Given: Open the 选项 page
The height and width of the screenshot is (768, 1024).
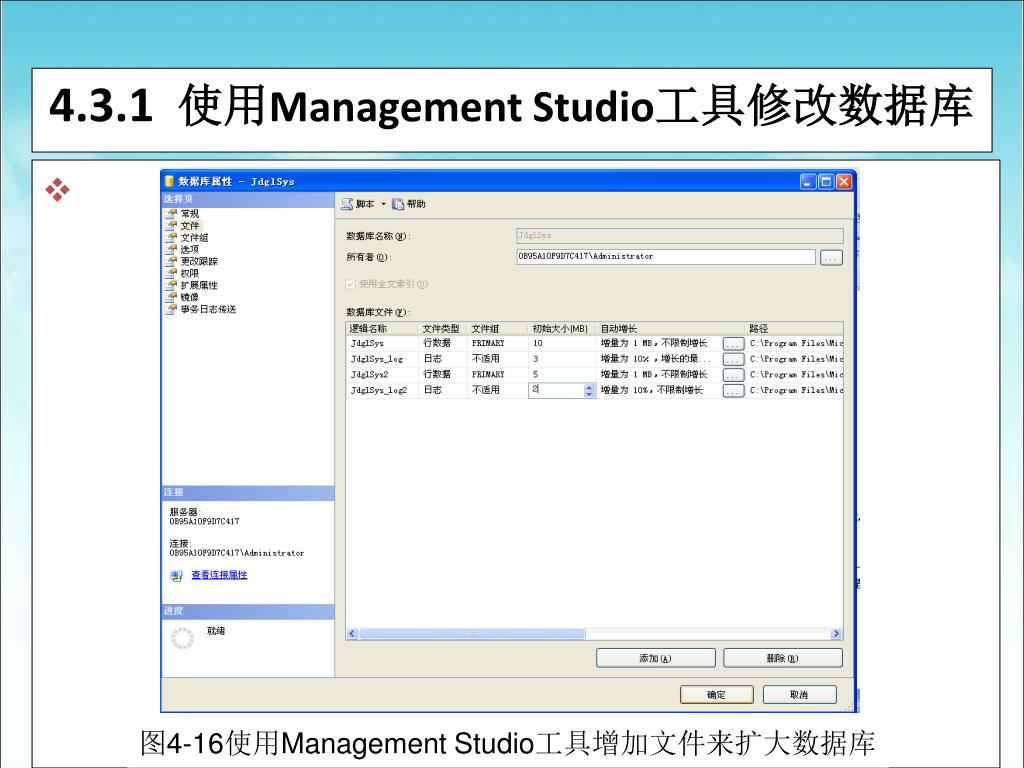Looking at the screenshot, I should click(189, 249).
